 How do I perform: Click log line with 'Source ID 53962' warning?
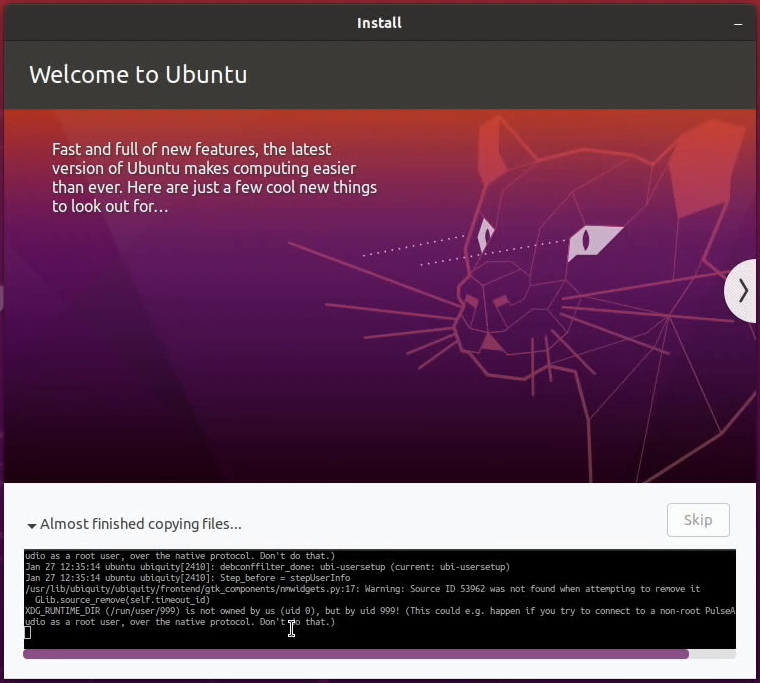[363, 589]
